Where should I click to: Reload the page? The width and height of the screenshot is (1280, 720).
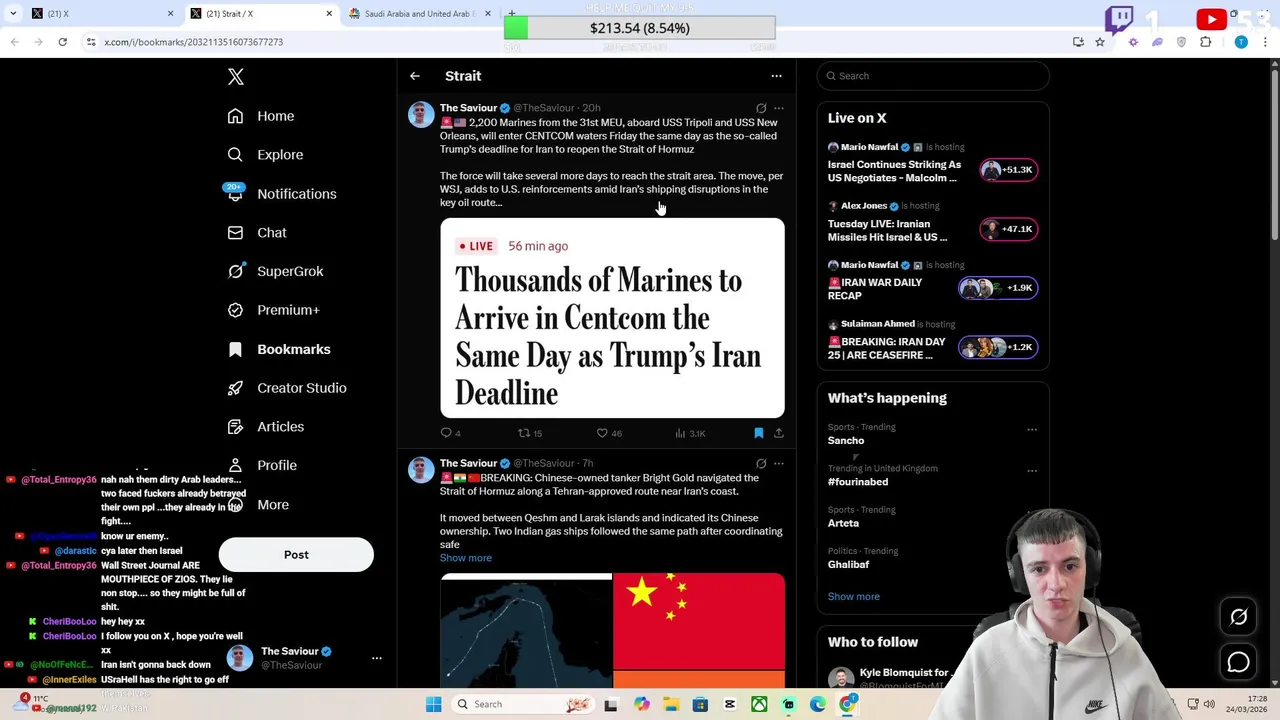point(62,42)
